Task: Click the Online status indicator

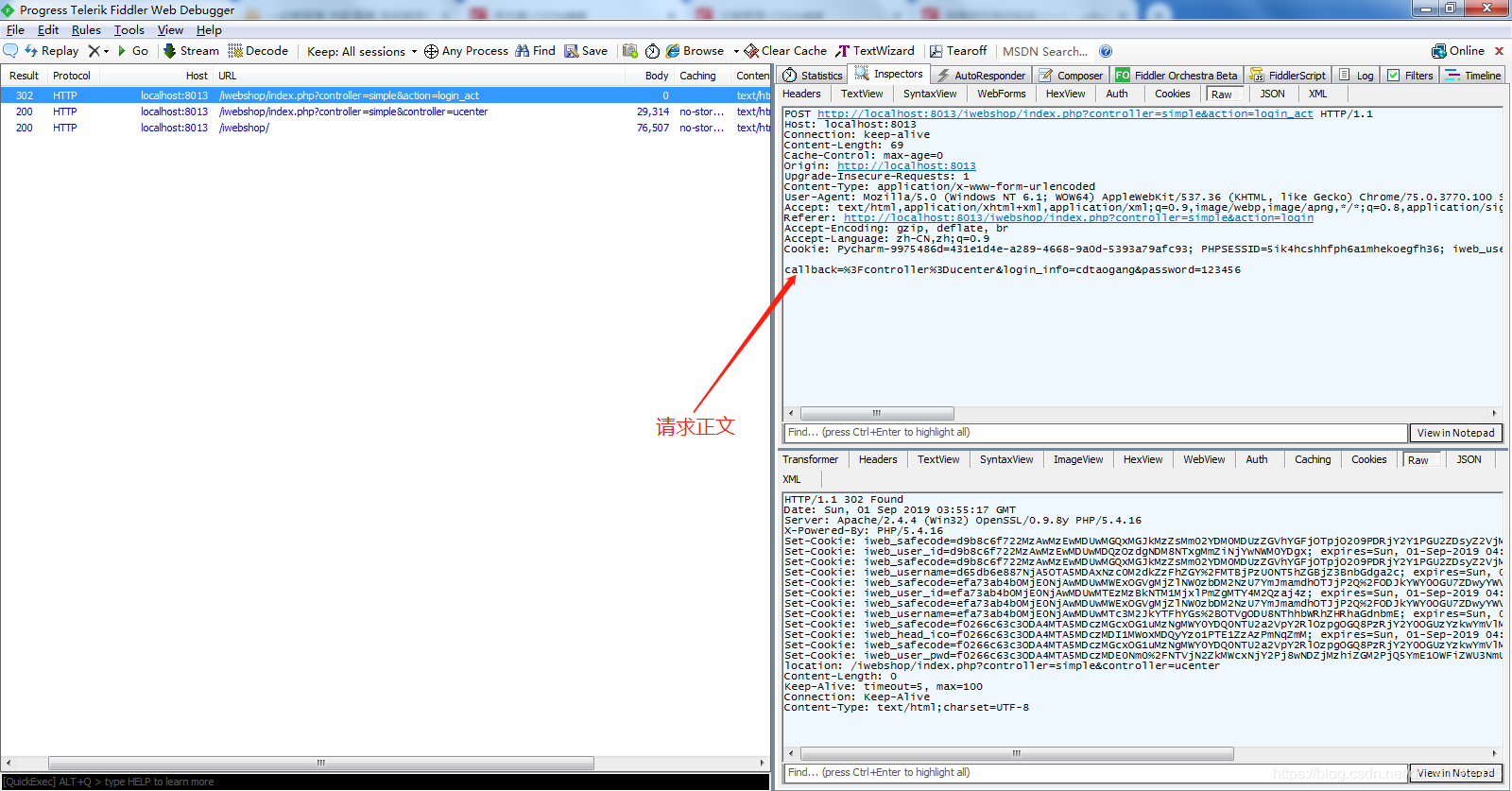Action: 1458,51
